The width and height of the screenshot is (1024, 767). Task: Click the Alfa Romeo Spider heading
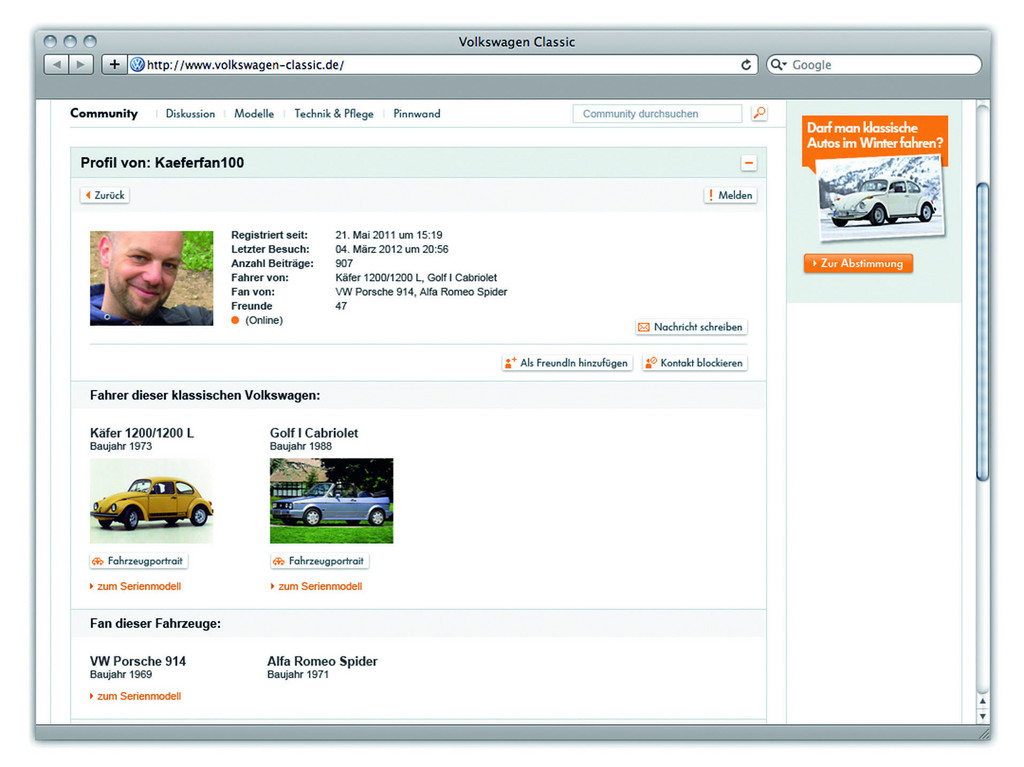[x=322, y=661]
